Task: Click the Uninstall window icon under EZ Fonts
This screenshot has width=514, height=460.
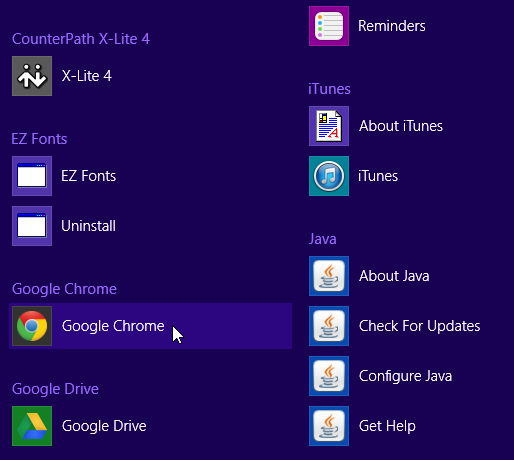Action: point(32,226)
